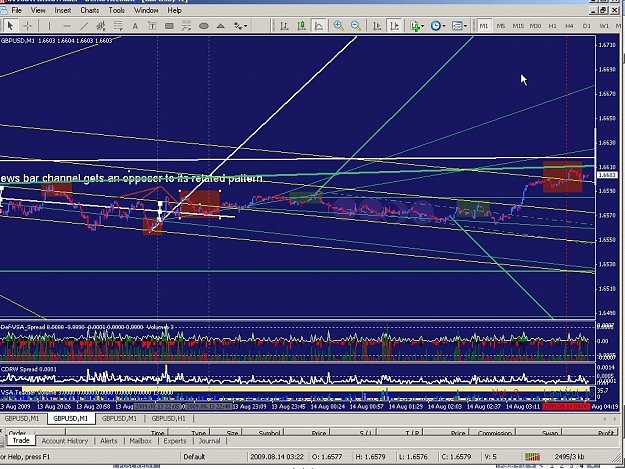Switch chart to Candlesticks mode

tap(301, 26)
